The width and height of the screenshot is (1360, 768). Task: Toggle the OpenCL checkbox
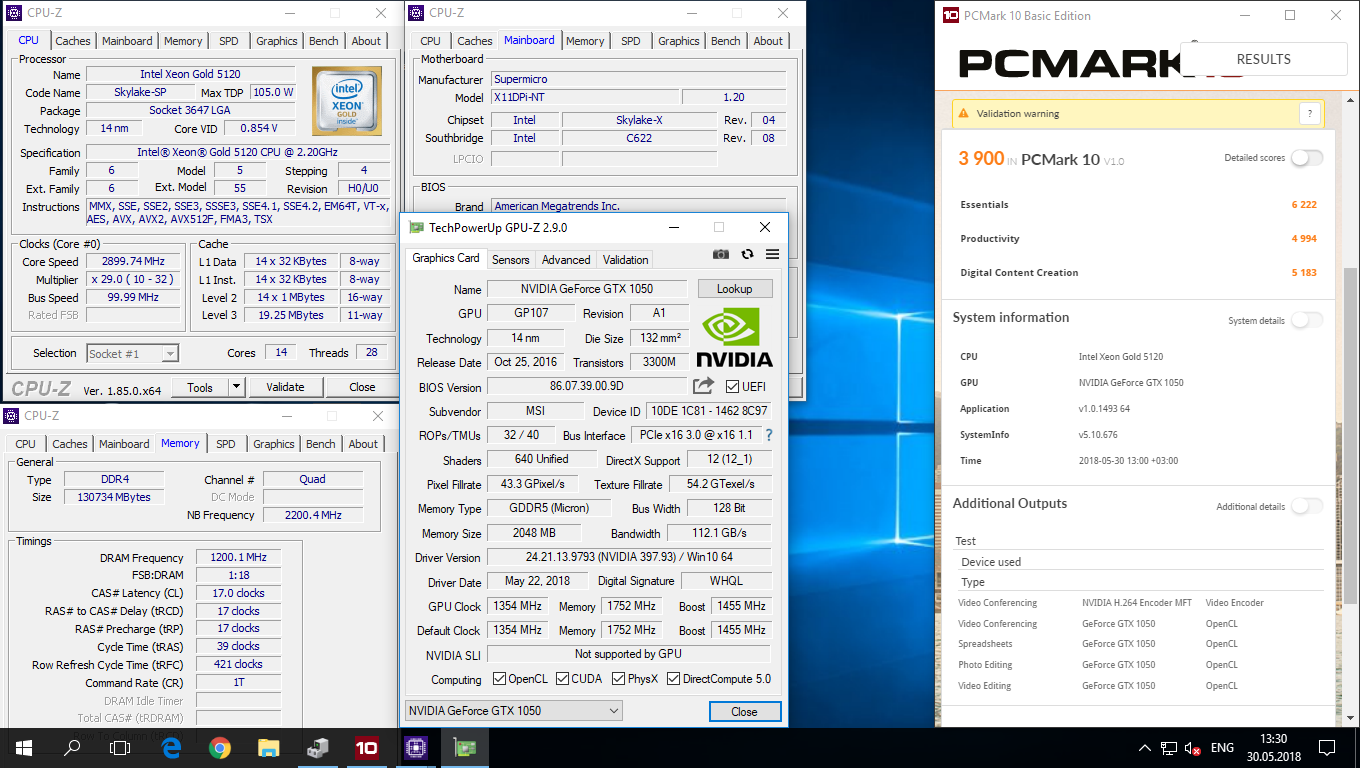[x=500, y=679]
